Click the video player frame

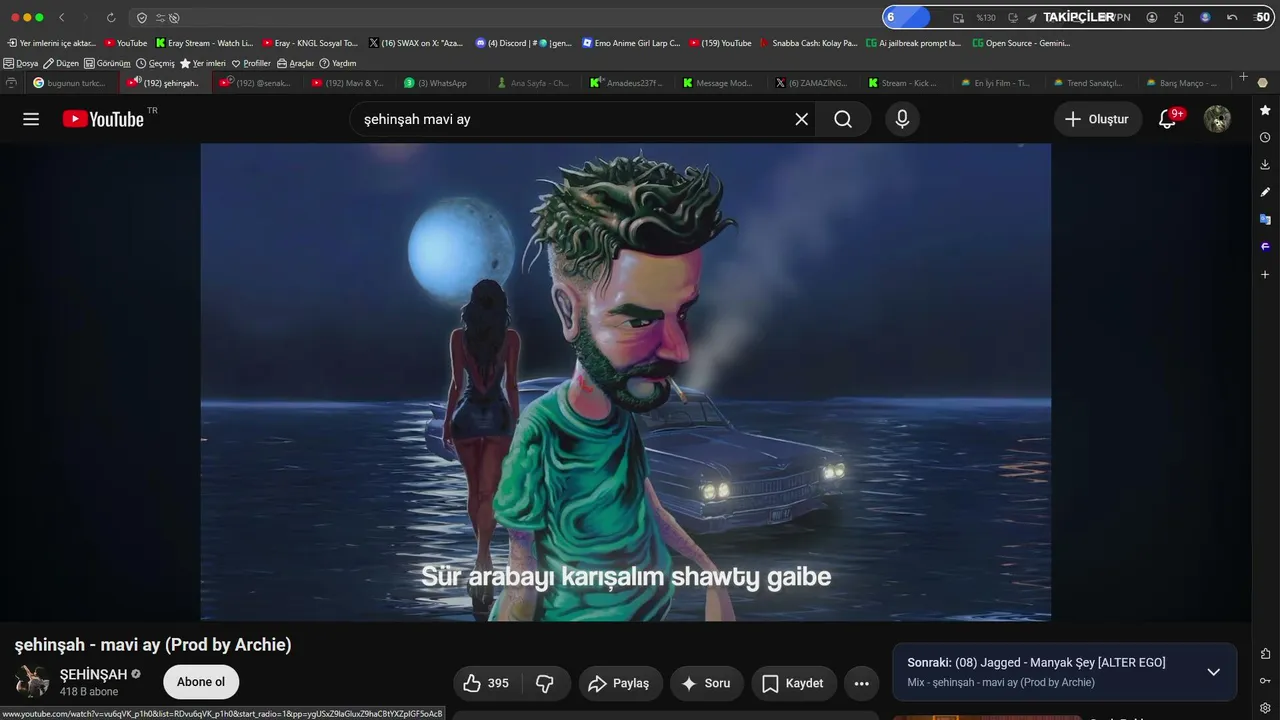click(x=626, y=382)
